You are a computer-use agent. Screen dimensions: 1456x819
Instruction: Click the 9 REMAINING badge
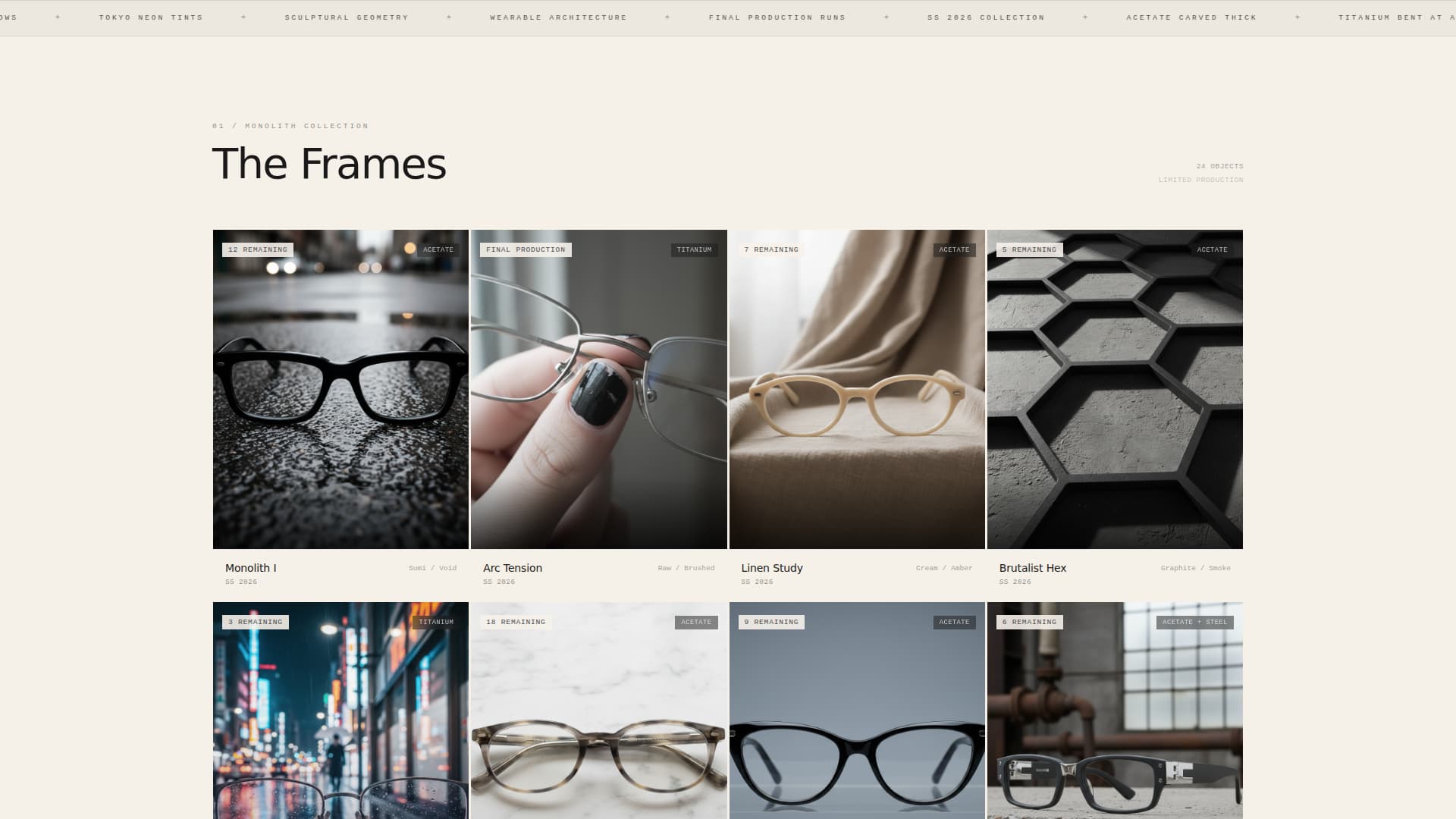point(771,622)
